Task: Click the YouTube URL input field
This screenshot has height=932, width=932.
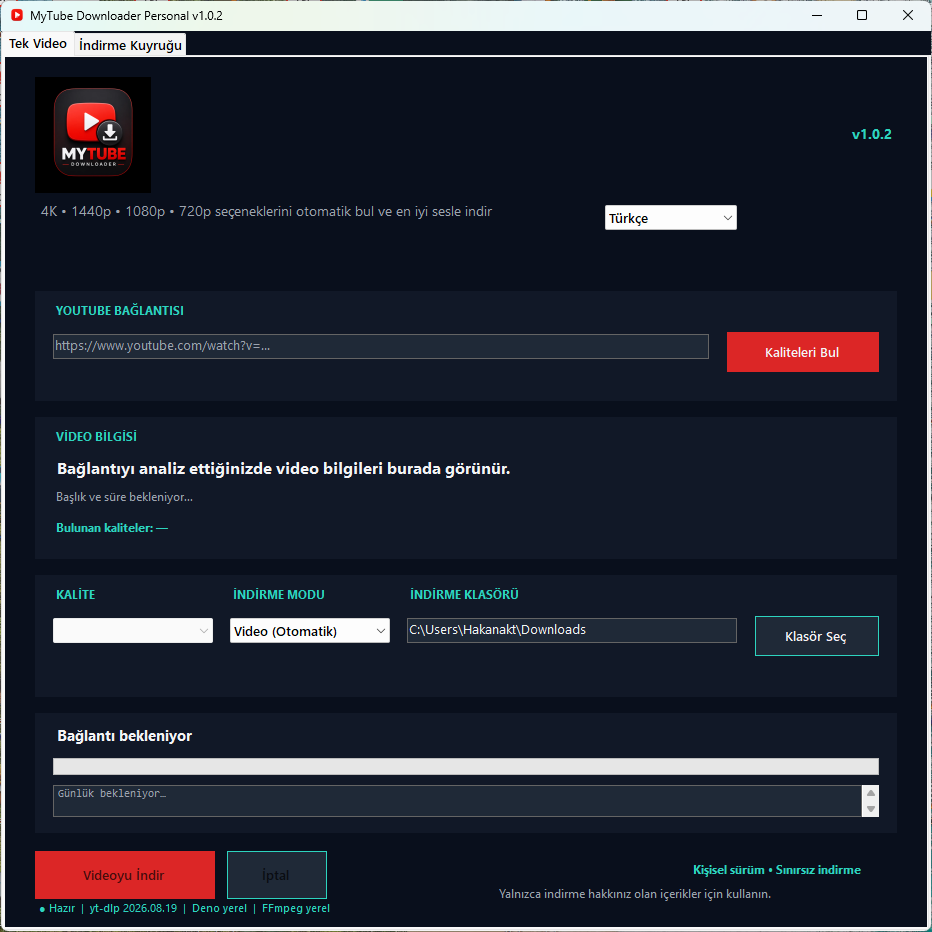Action: coord(380,346)
